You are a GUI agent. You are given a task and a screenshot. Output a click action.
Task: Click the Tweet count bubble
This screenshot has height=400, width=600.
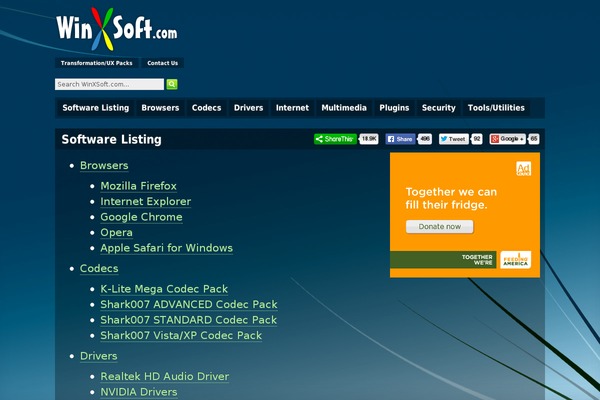(x=477, y=139)
